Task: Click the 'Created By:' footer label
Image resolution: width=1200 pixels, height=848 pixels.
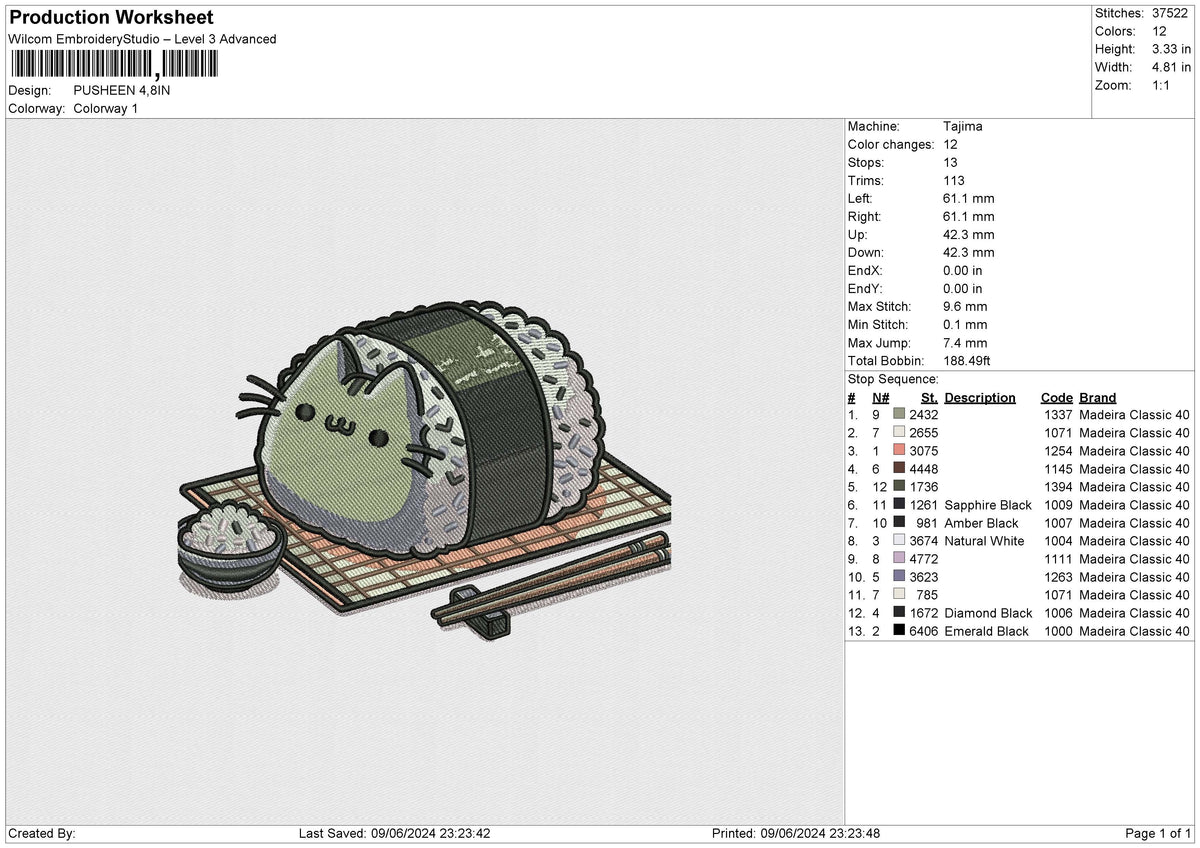Action: [42, 834]
